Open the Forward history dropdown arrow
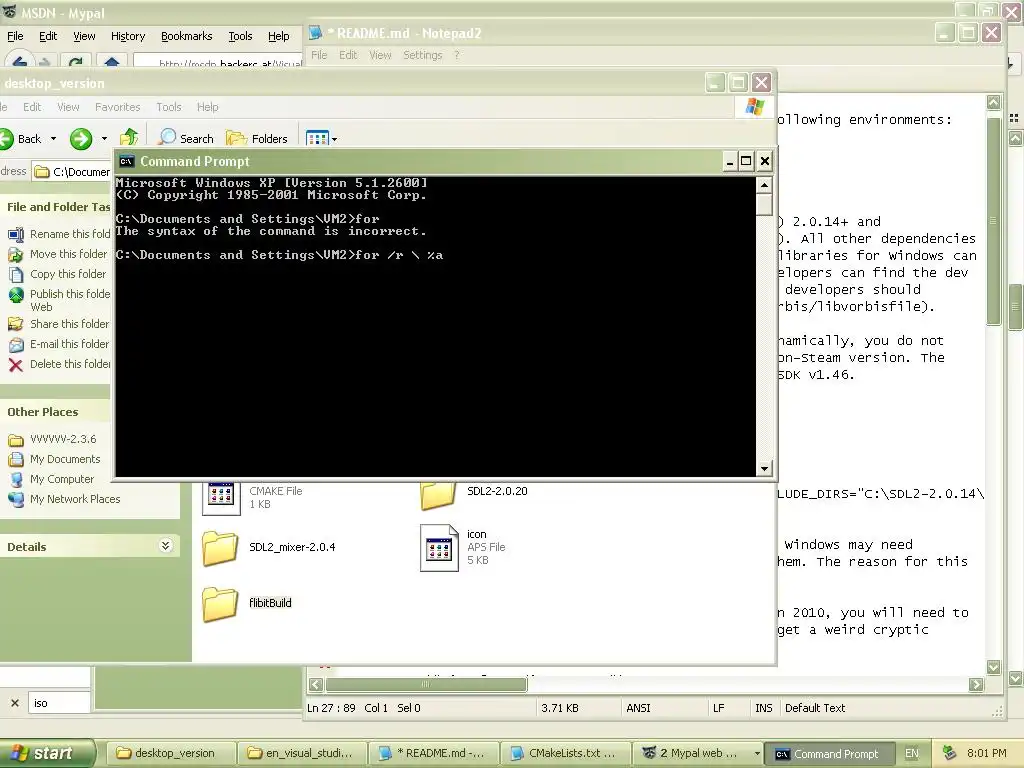This screenshot has width=1024, height=768. (104, 138)
